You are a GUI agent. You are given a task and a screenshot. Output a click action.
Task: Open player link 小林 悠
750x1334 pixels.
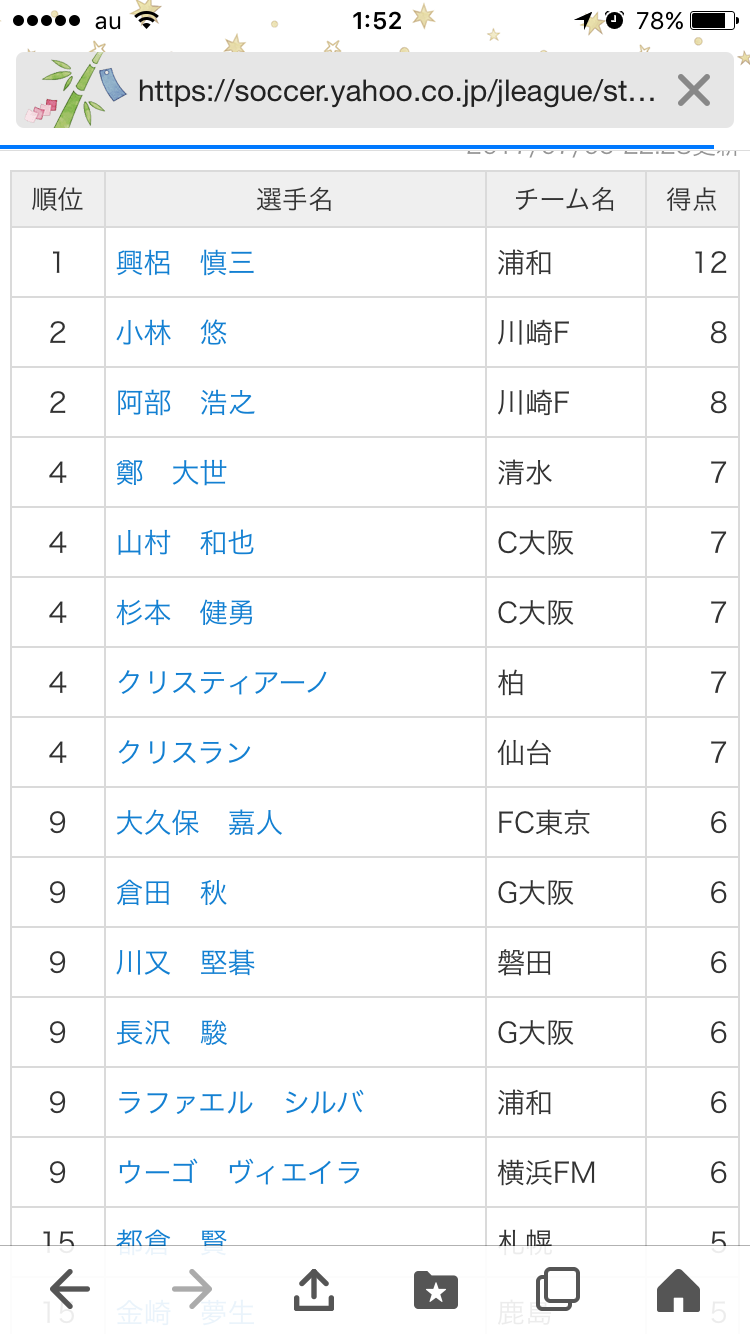tap(172, 332)
